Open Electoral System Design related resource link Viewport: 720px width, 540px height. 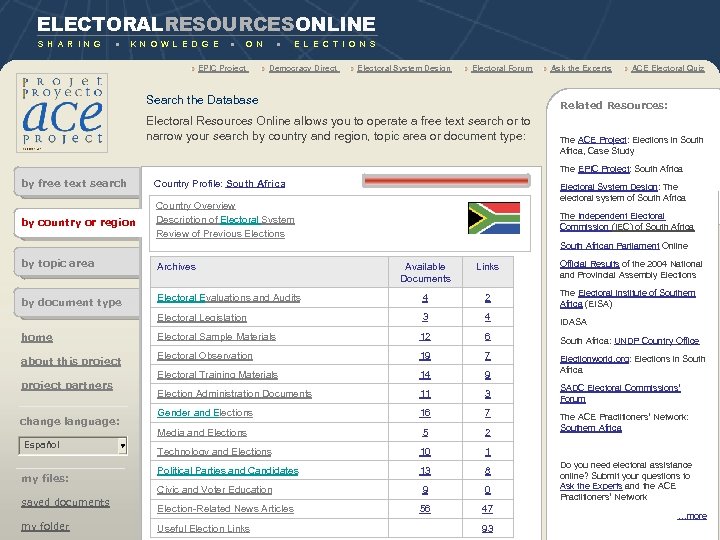pyautogui.click(x=608, y=187)
